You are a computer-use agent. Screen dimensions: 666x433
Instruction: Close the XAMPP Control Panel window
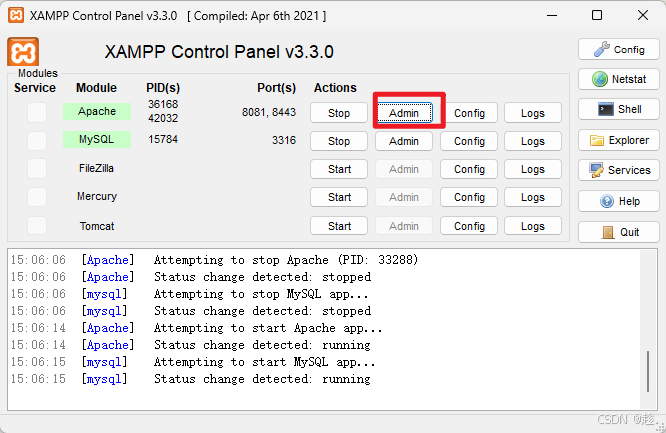(643, 15)
